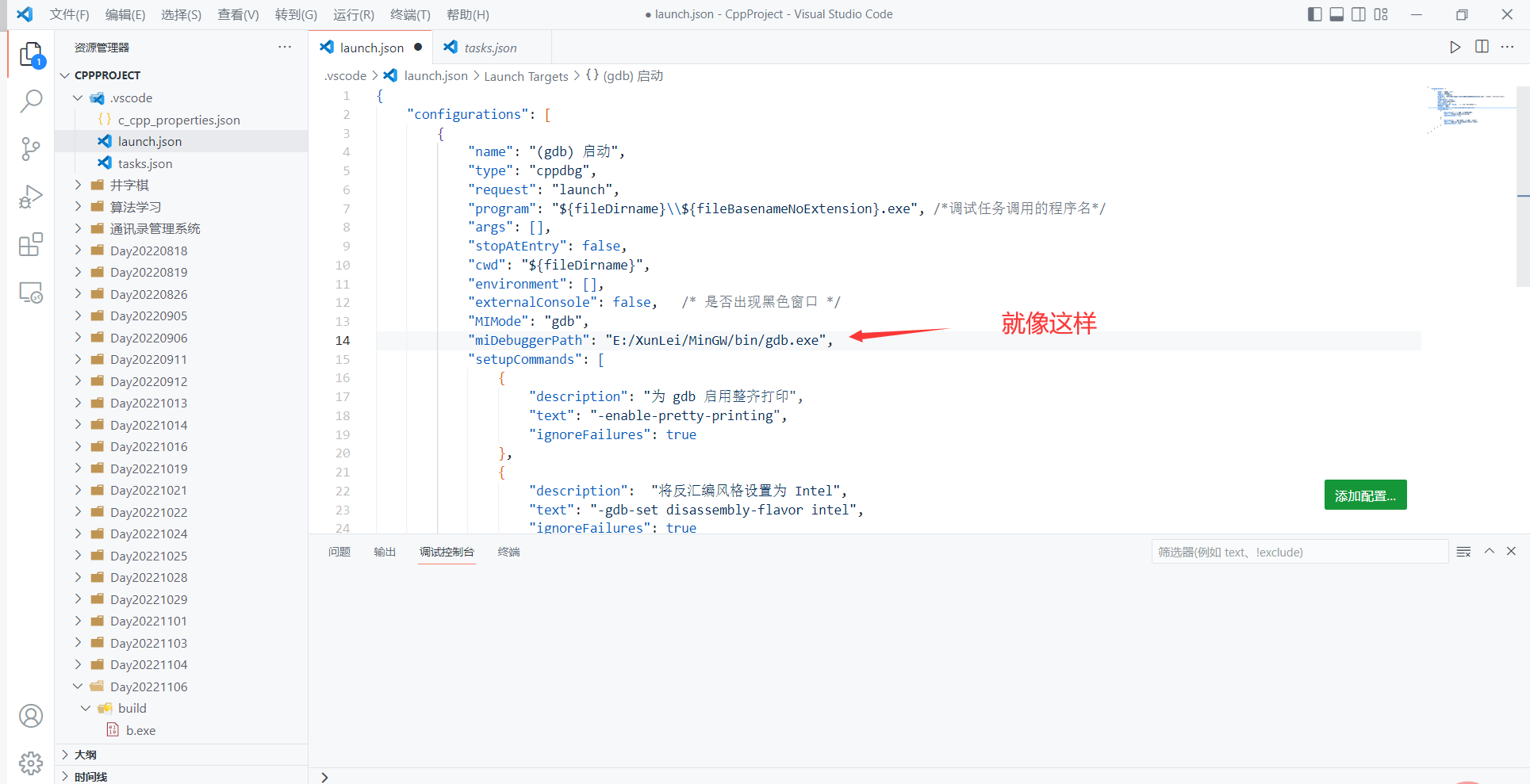
Task: Open the 文件(F) menu
Action: pos(69,14)
